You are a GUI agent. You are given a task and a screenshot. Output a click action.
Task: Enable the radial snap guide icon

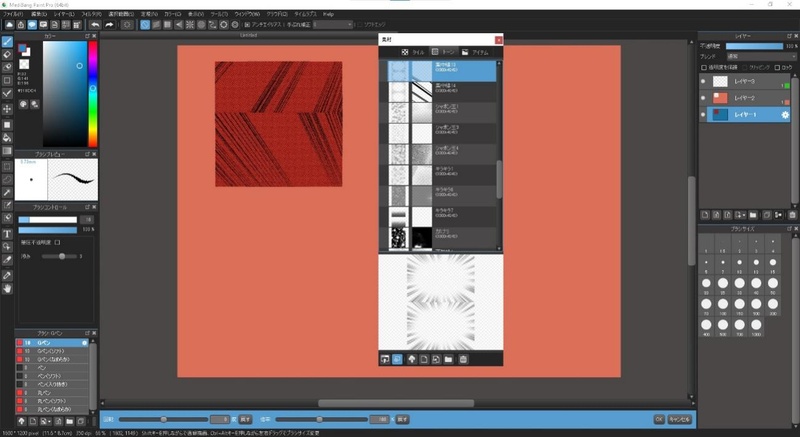click(x=190, y=24)
